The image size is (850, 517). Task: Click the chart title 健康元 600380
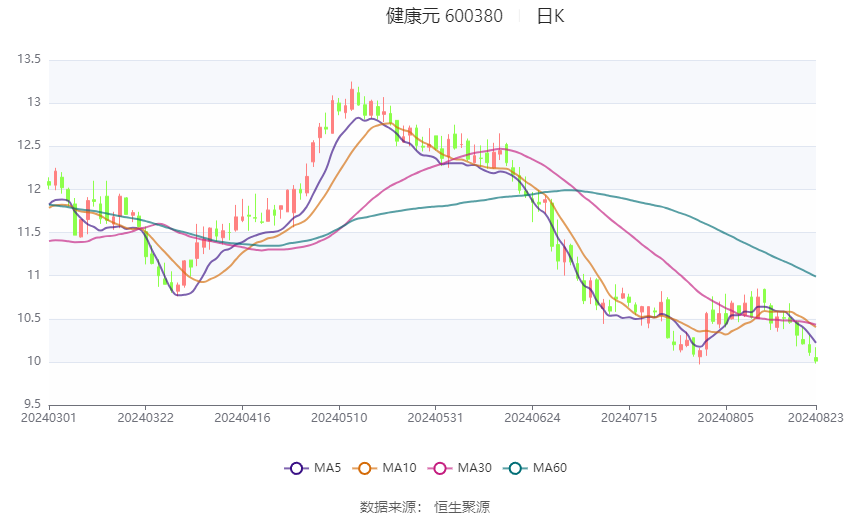444,16
